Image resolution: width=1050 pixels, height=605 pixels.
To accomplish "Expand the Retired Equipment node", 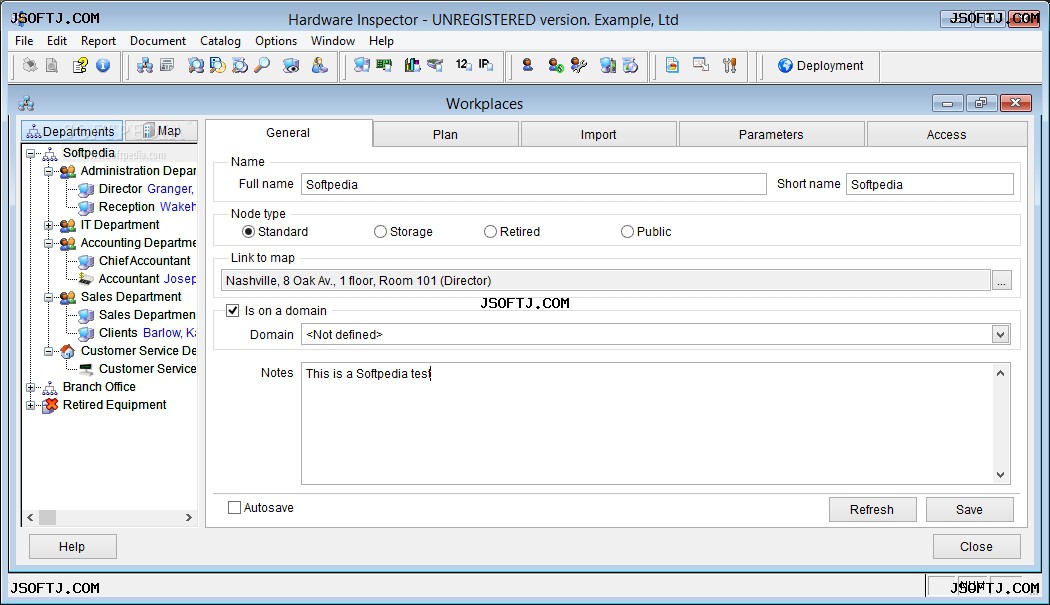I will [x=30, y=405].
